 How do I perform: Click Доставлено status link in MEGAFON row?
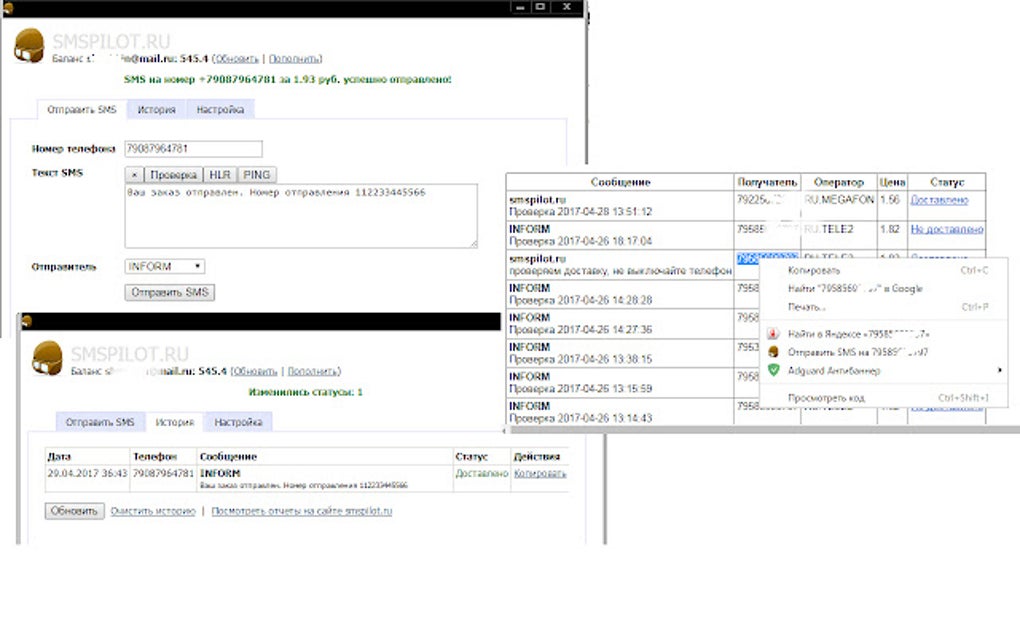click(939, 200)
